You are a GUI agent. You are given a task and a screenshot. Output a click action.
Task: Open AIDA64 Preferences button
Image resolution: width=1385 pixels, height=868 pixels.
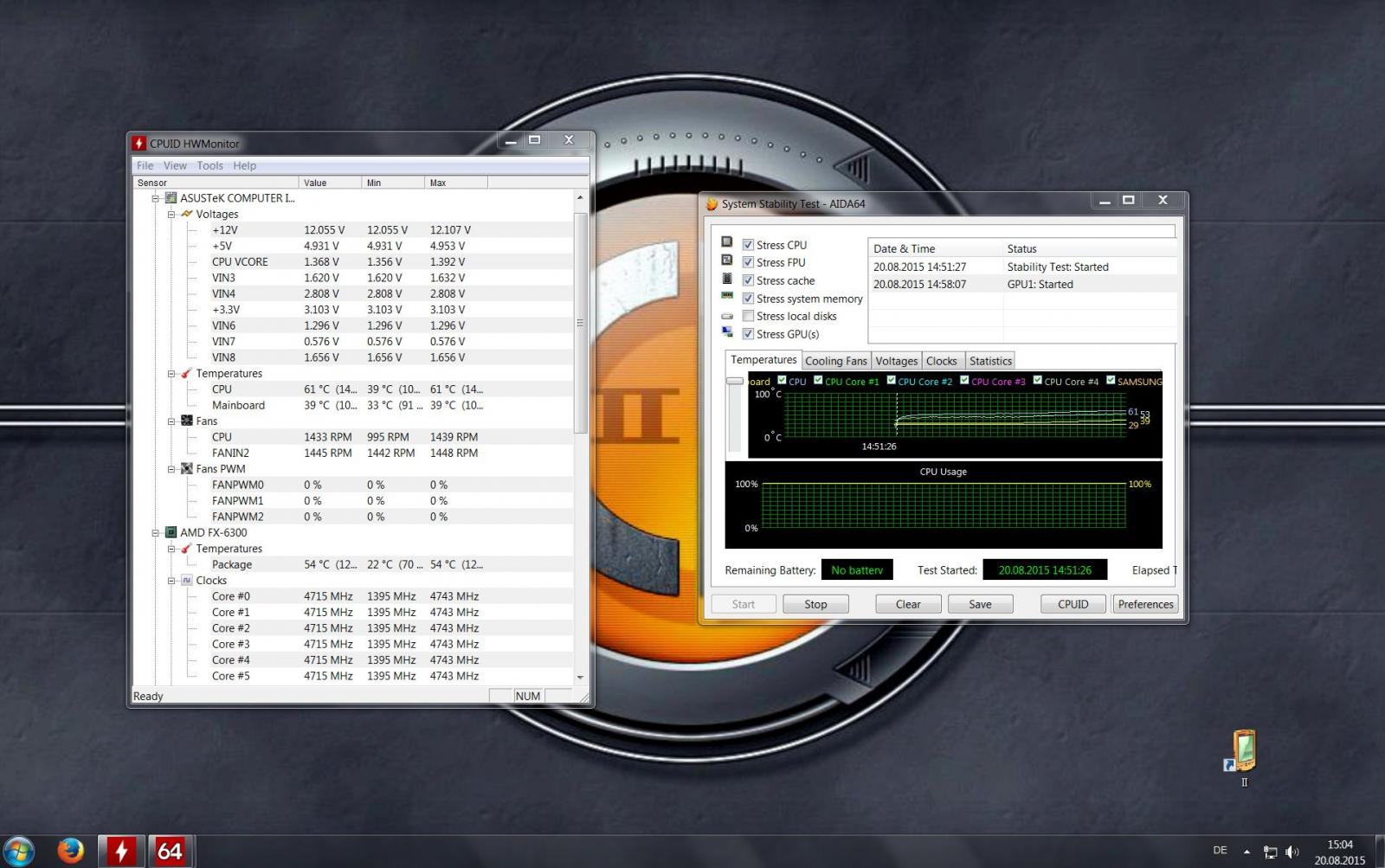pyautogui.click(x=1145, y=604)
